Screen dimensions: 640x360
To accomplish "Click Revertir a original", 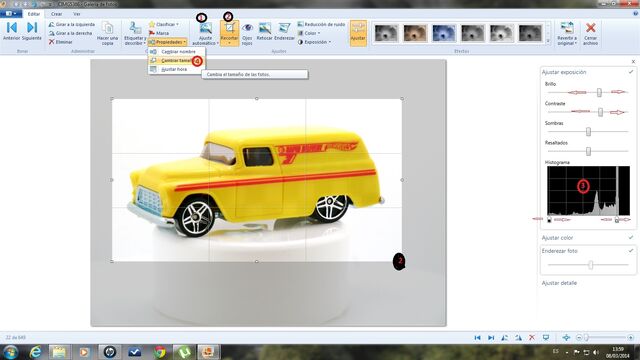I will tap(567, 33).
